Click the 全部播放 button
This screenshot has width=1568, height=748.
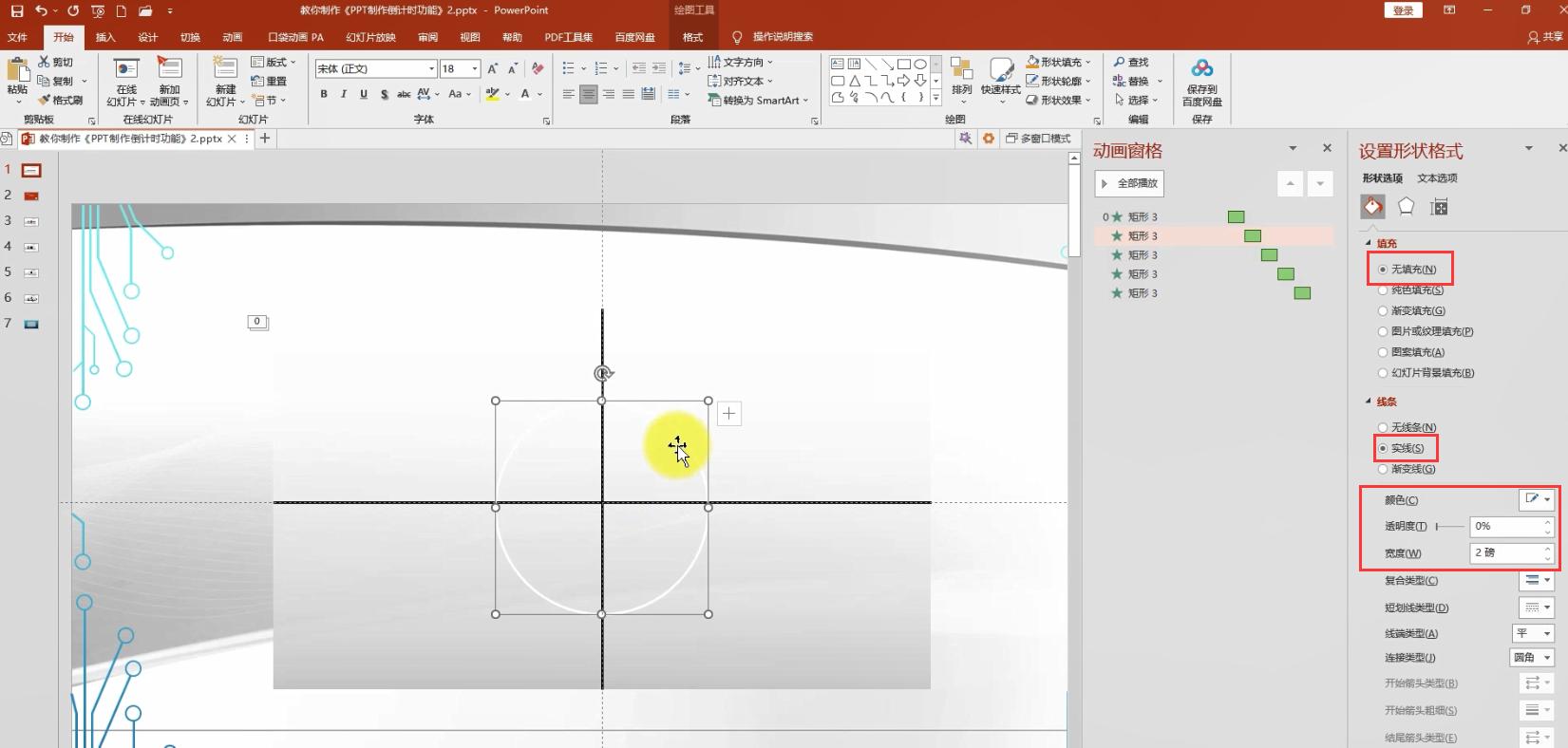[x=1129, y=183]
